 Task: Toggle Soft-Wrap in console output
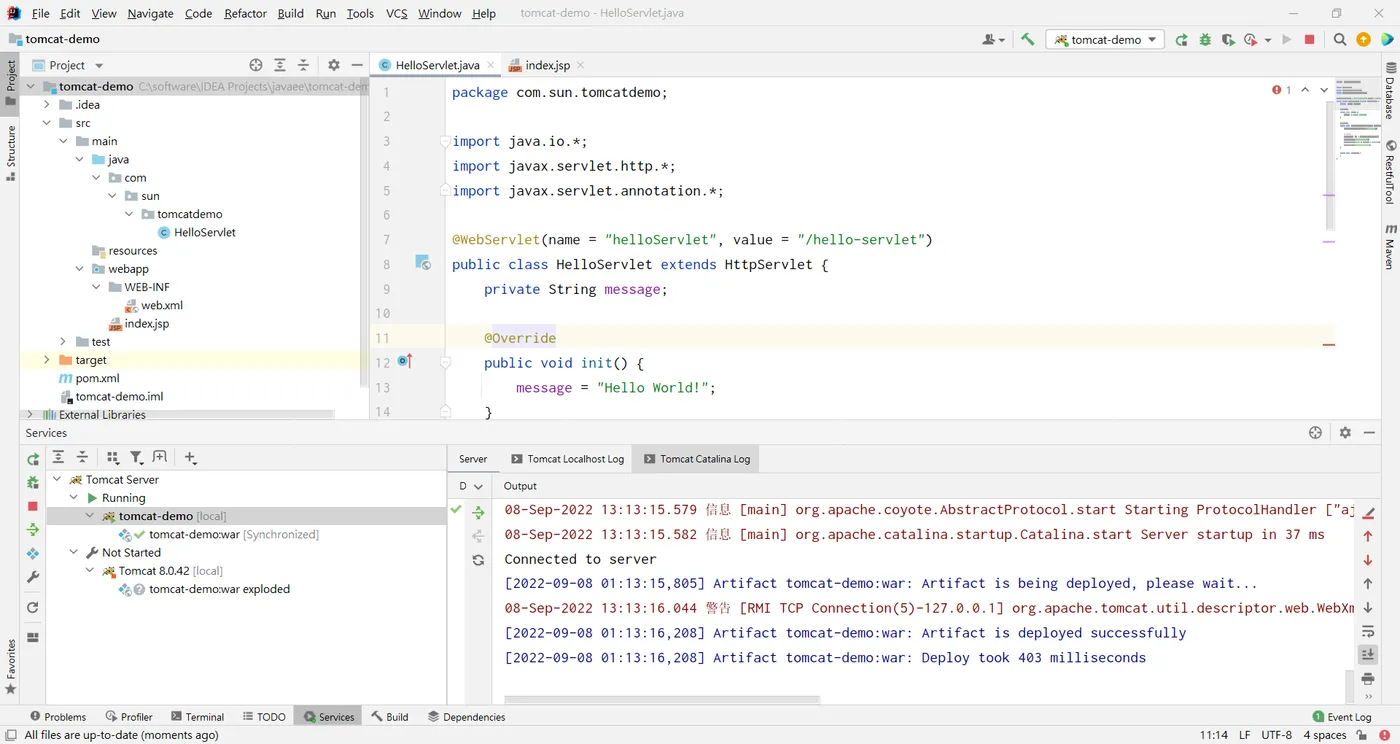1368,631
